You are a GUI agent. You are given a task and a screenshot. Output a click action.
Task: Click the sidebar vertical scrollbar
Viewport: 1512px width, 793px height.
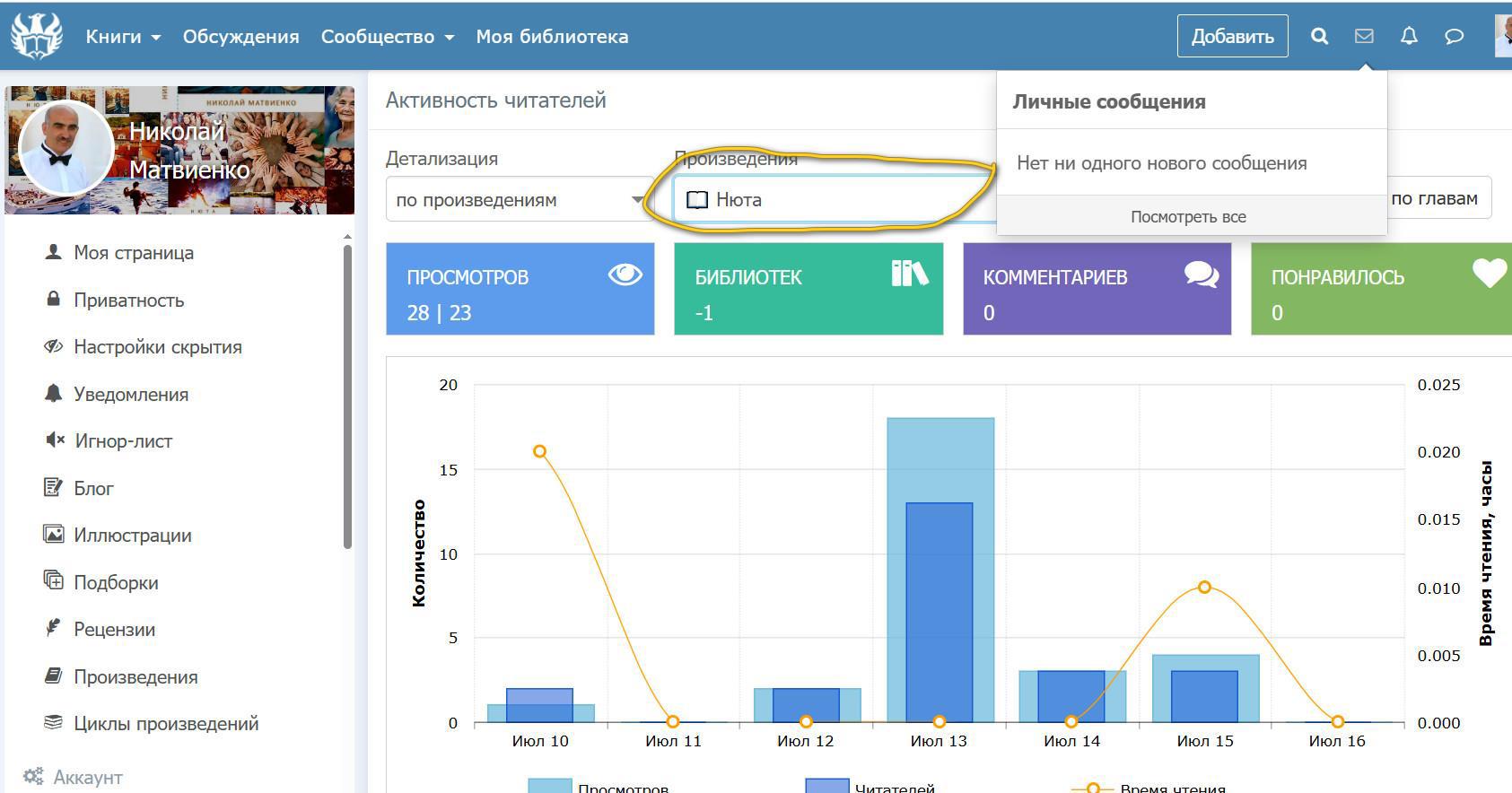tap(347, 395)
